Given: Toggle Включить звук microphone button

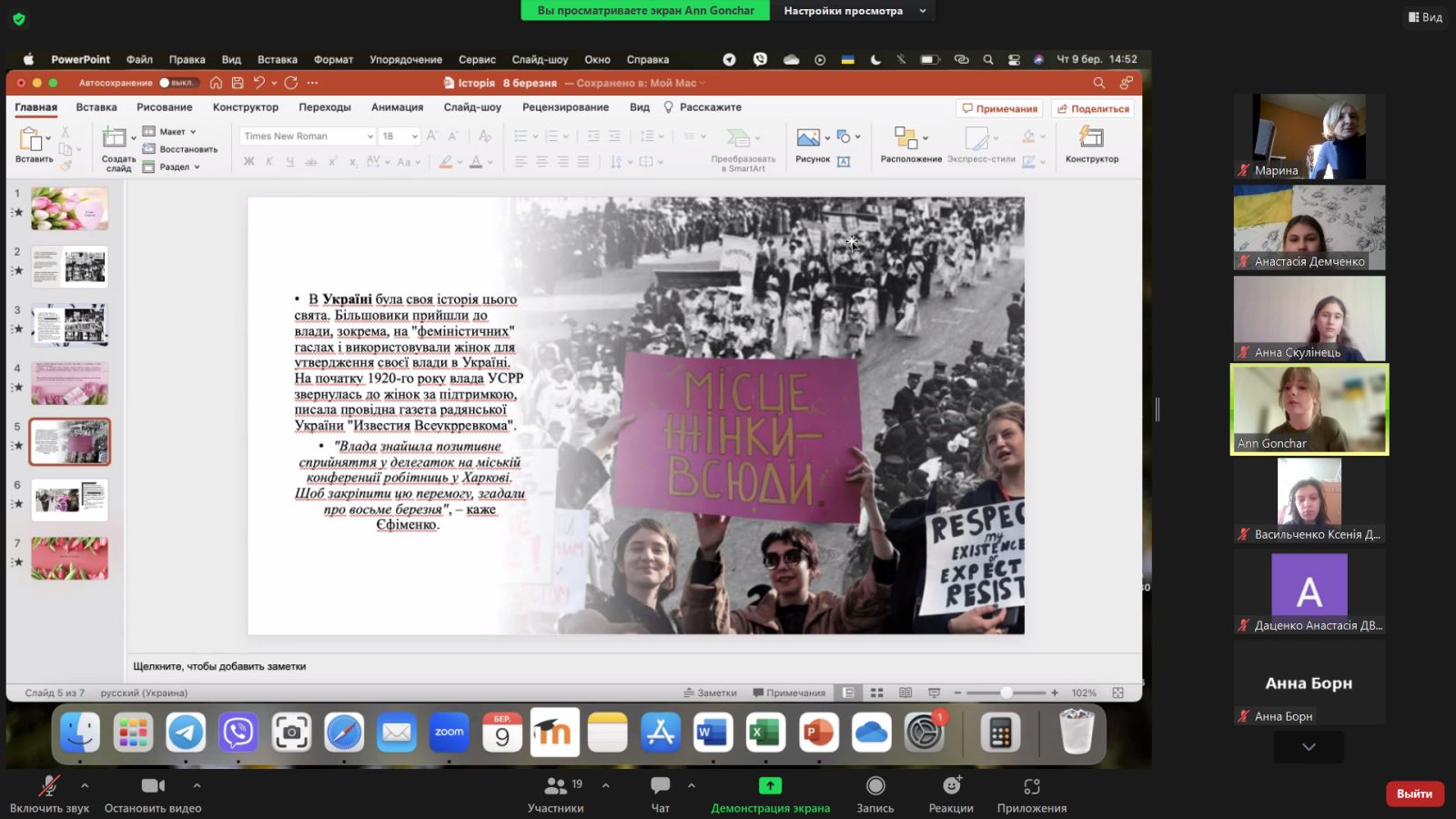Looking at the screenshot, I should [49, 794].
